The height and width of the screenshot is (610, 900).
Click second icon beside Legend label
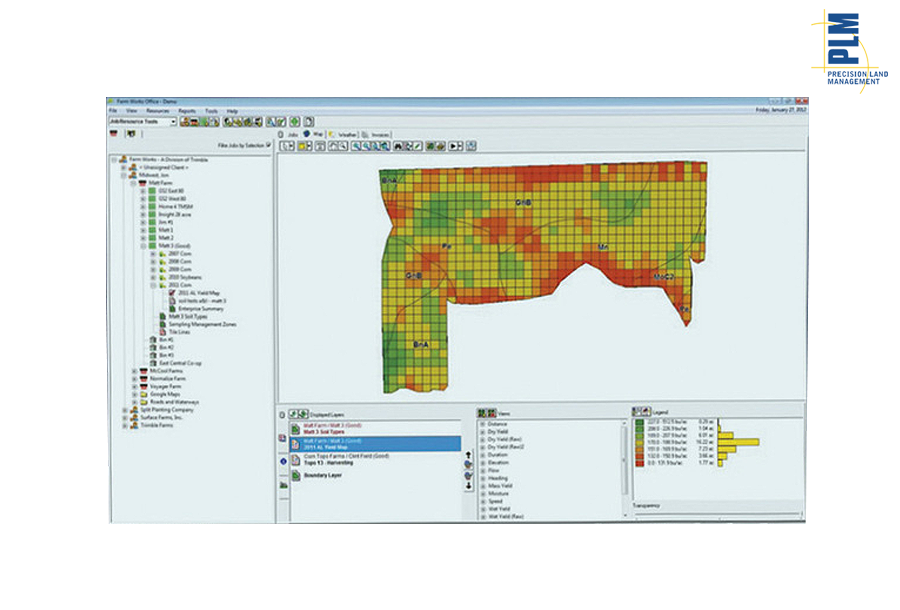point(646,411)
